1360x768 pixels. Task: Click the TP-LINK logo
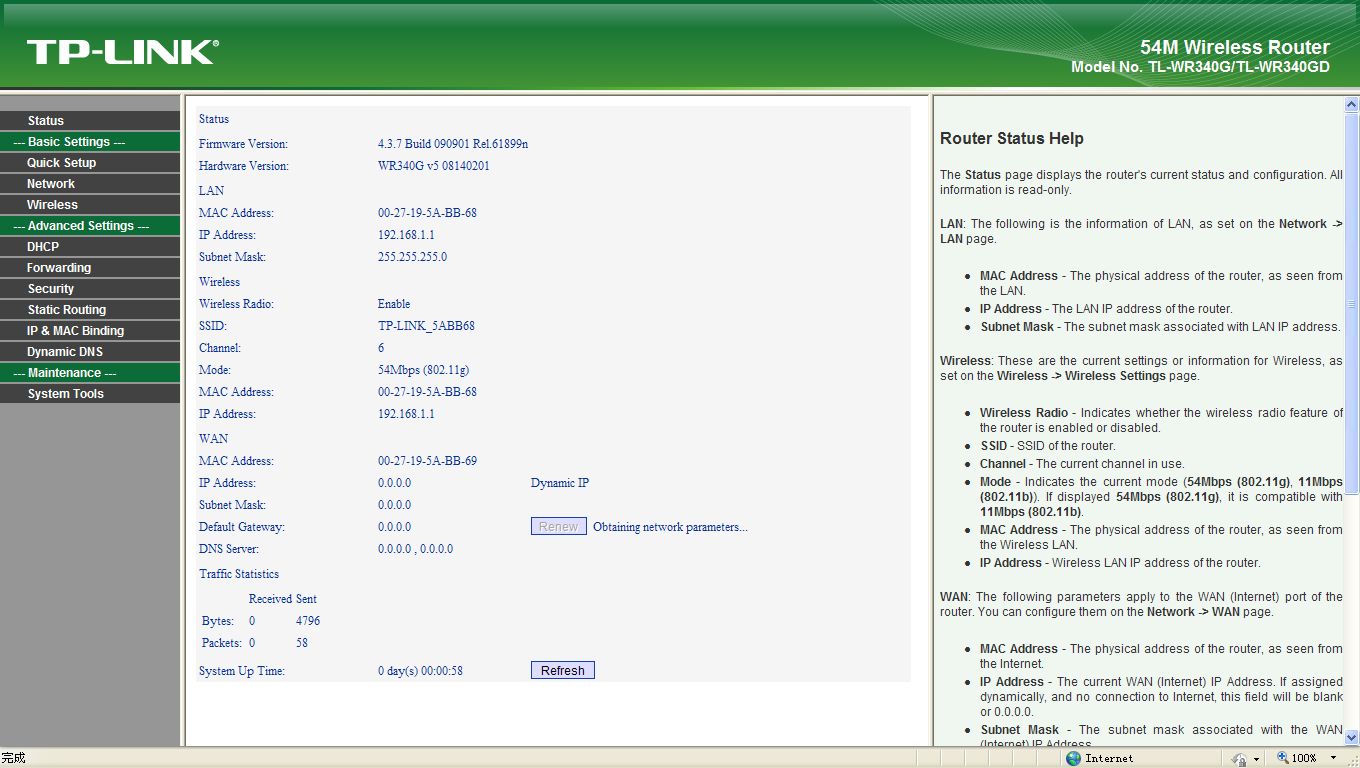click(x=122, y=52)
